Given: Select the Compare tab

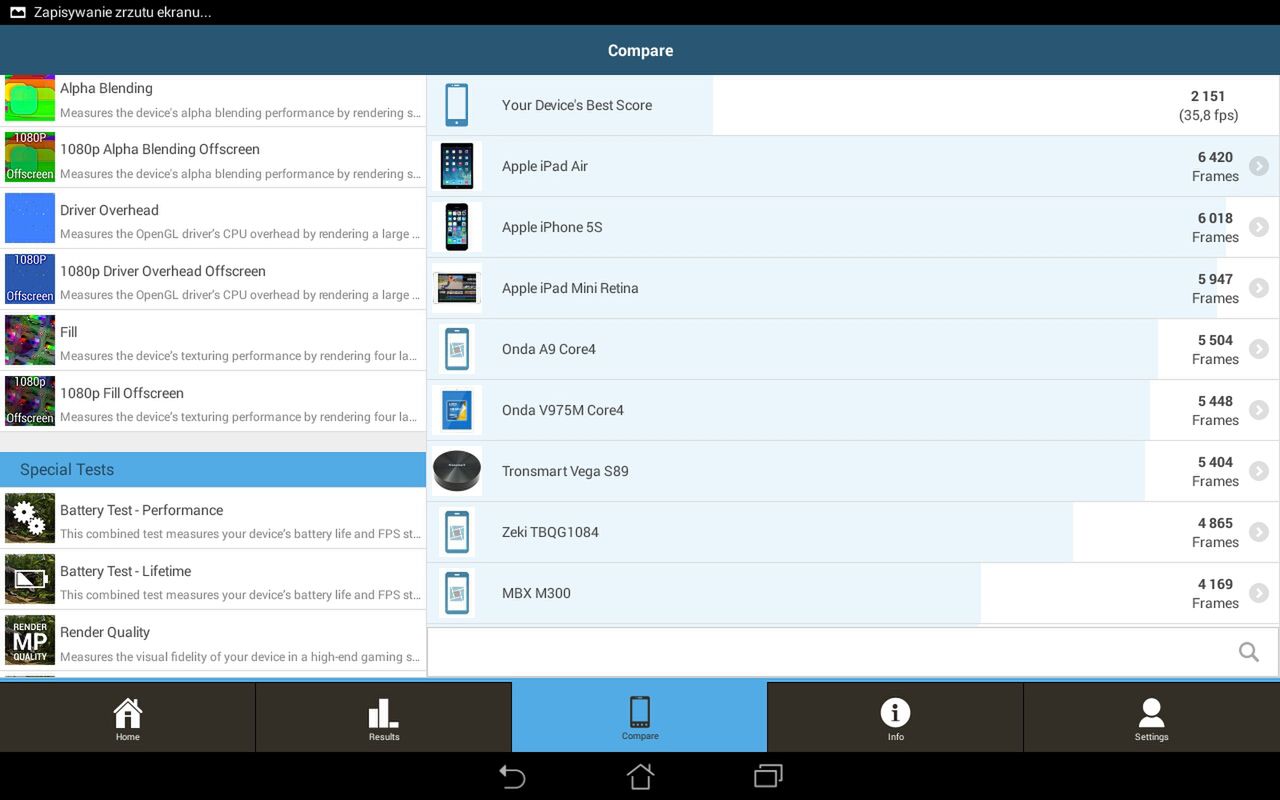Looking at the screenshot, I should click(640, 717).
